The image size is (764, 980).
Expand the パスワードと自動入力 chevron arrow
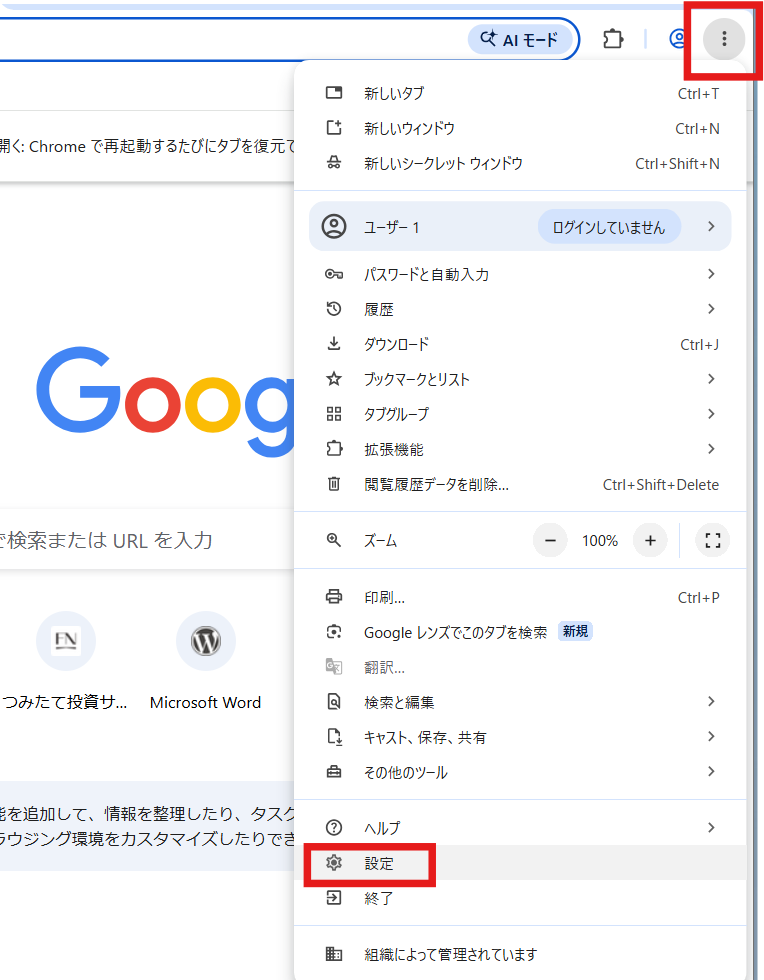(711, 274)
